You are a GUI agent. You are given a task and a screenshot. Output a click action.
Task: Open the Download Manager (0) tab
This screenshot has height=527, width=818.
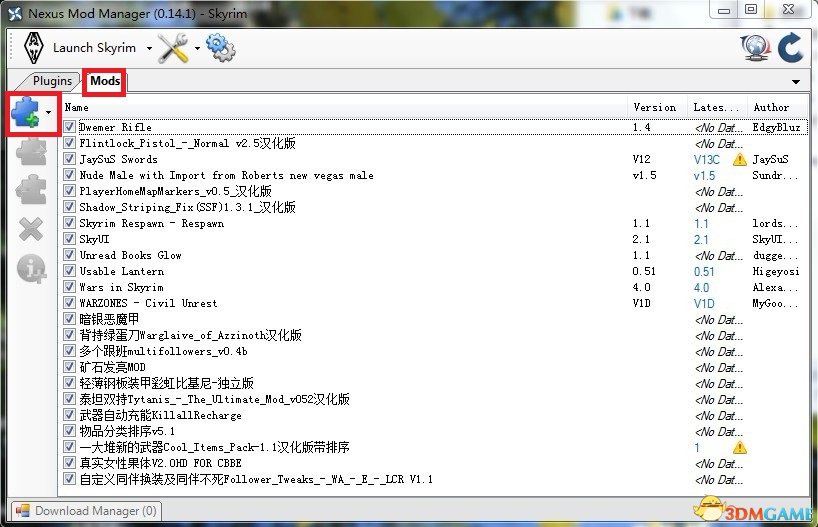click(86, 511)
